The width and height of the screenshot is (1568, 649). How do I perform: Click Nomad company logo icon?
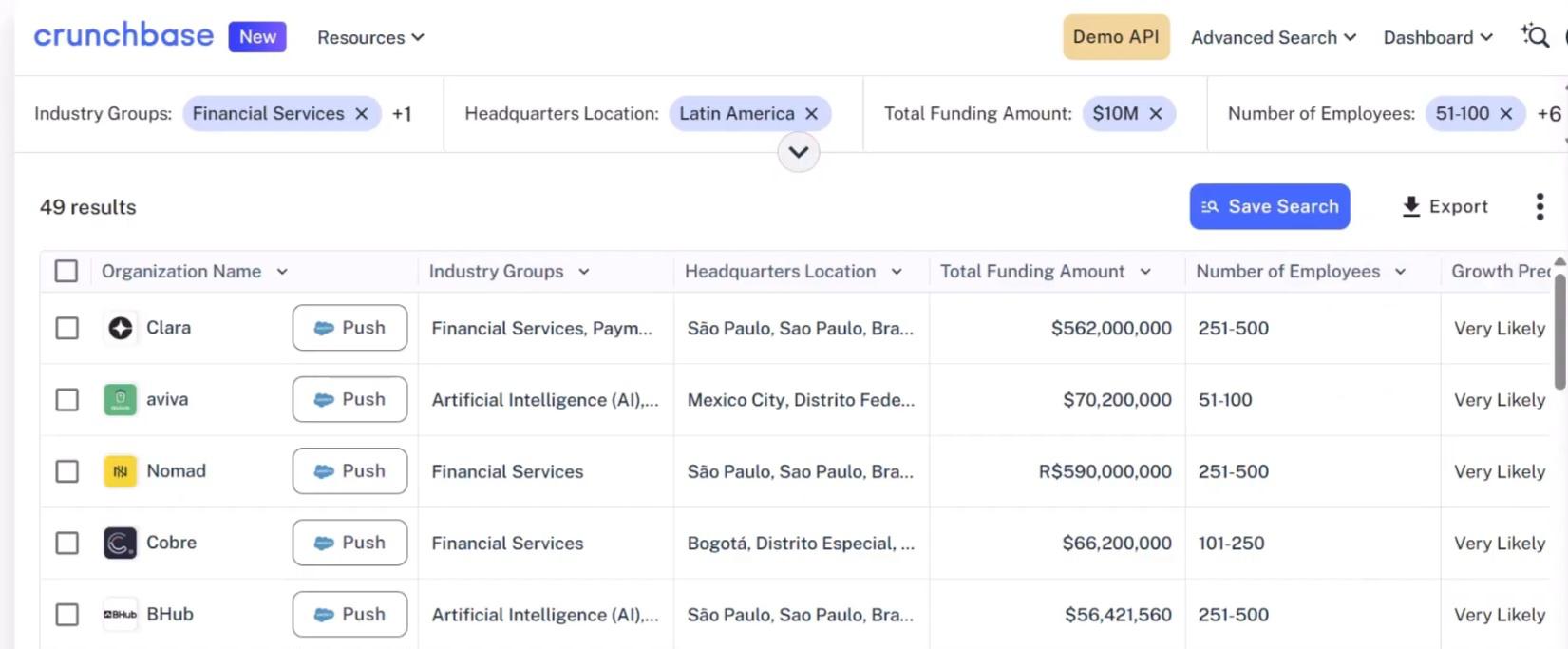tap(120, 471)
